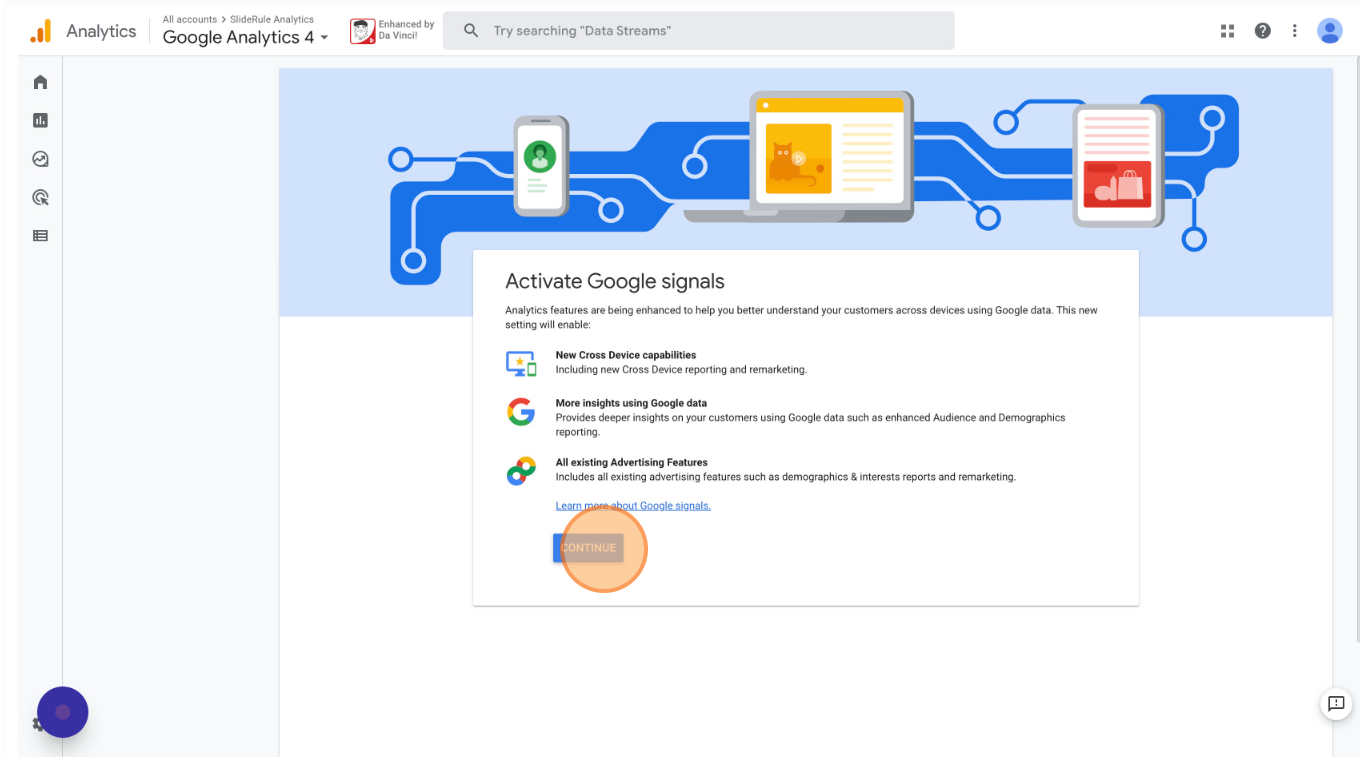Open the Home icon in left sidebar

[40, 82]
